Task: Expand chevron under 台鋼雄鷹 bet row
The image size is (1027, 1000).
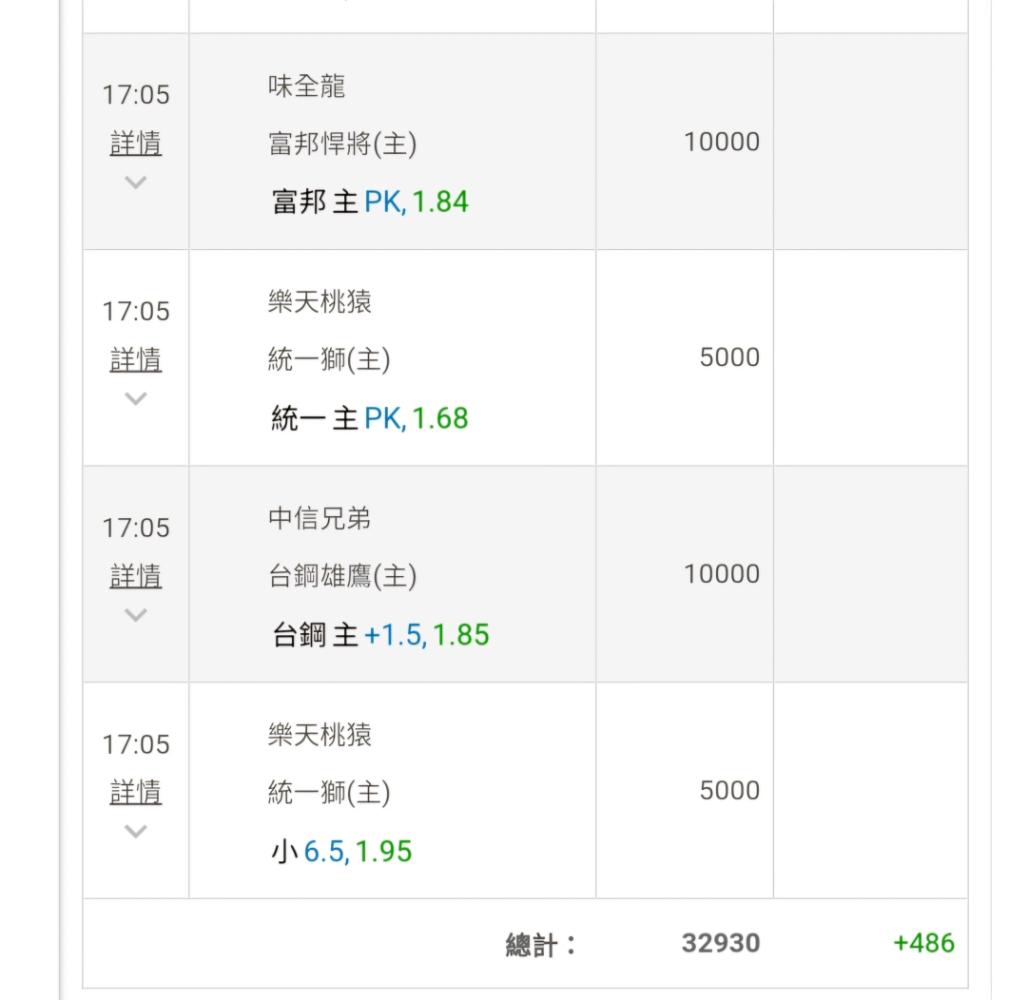Action: (x=136, y=615)
